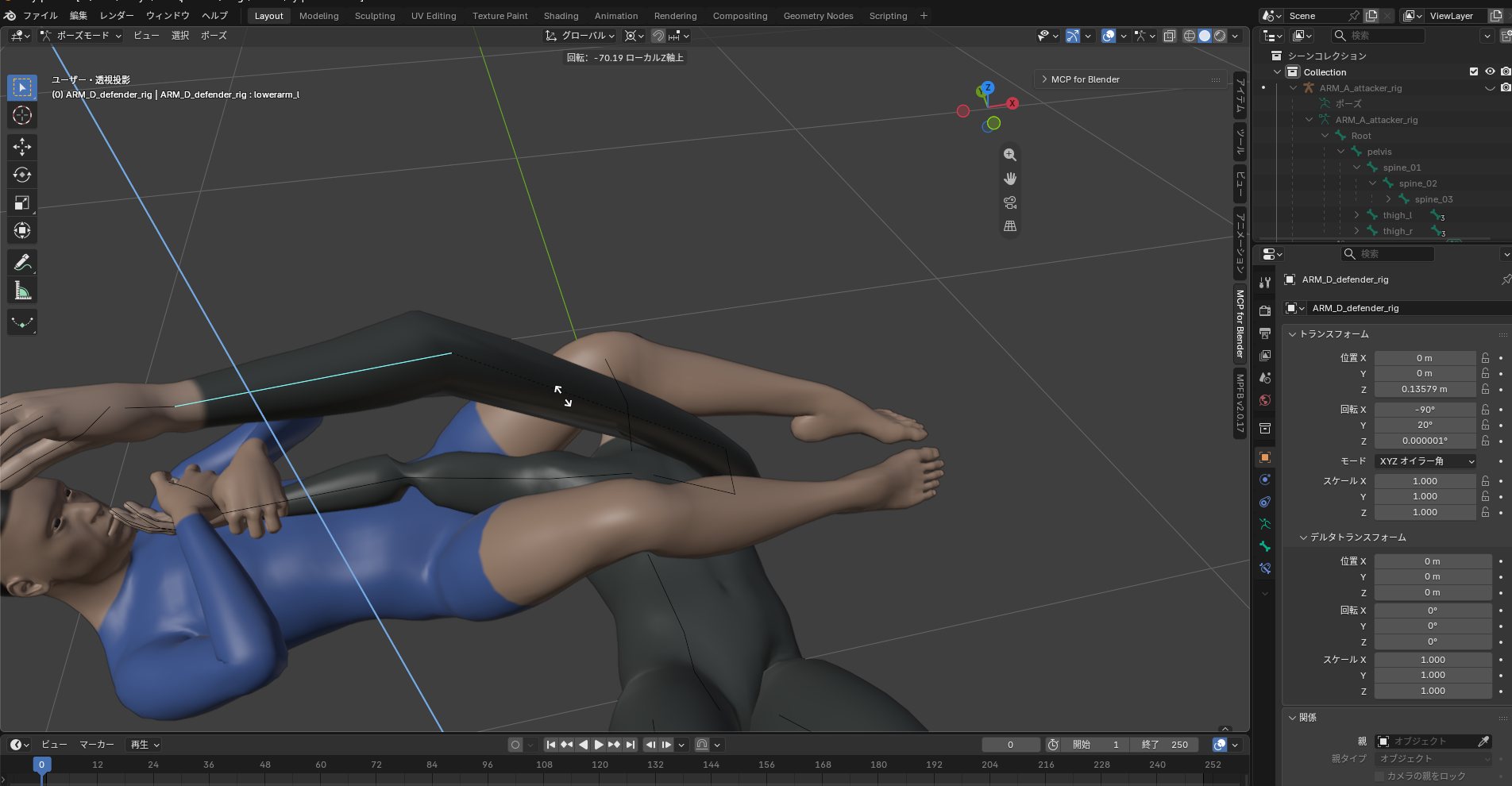The image size is (1512, 786).
Task: Click the current frame field in timeline
Action: (1010, 745)
